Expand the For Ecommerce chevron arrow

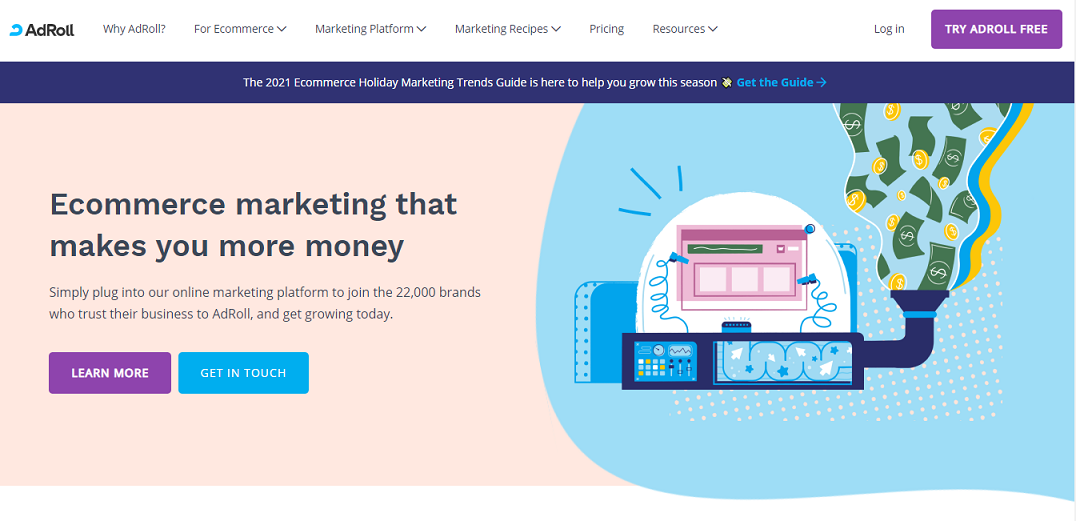tap(281, 29)
